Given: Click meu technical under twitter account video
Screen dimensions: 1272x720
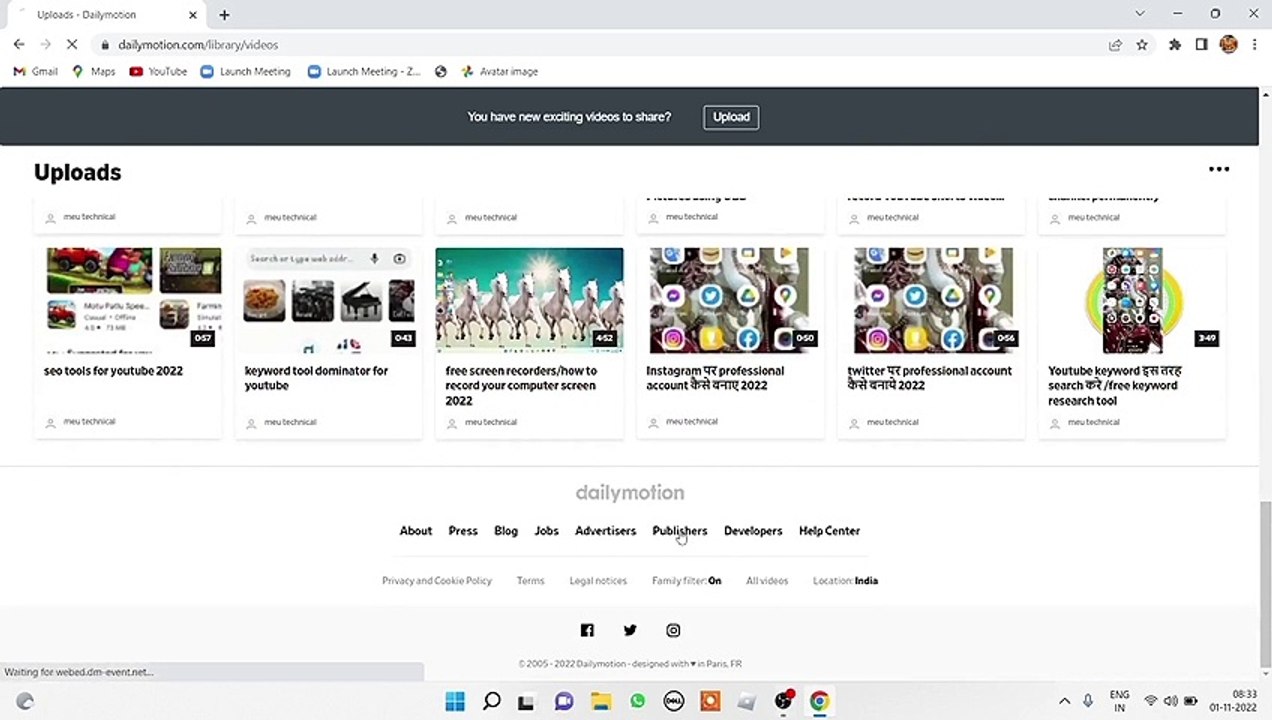Looking at the screenshot, I should point(892,422).
